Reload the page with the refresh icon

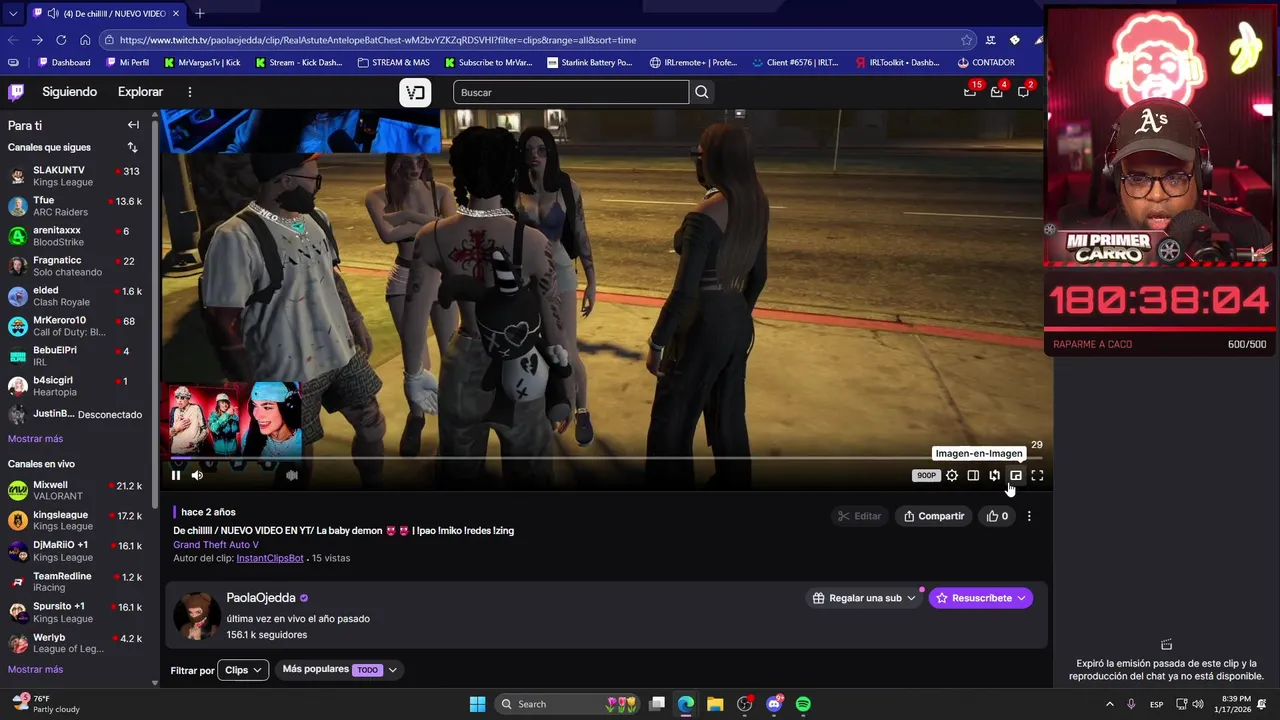click(x=61, y=40)
